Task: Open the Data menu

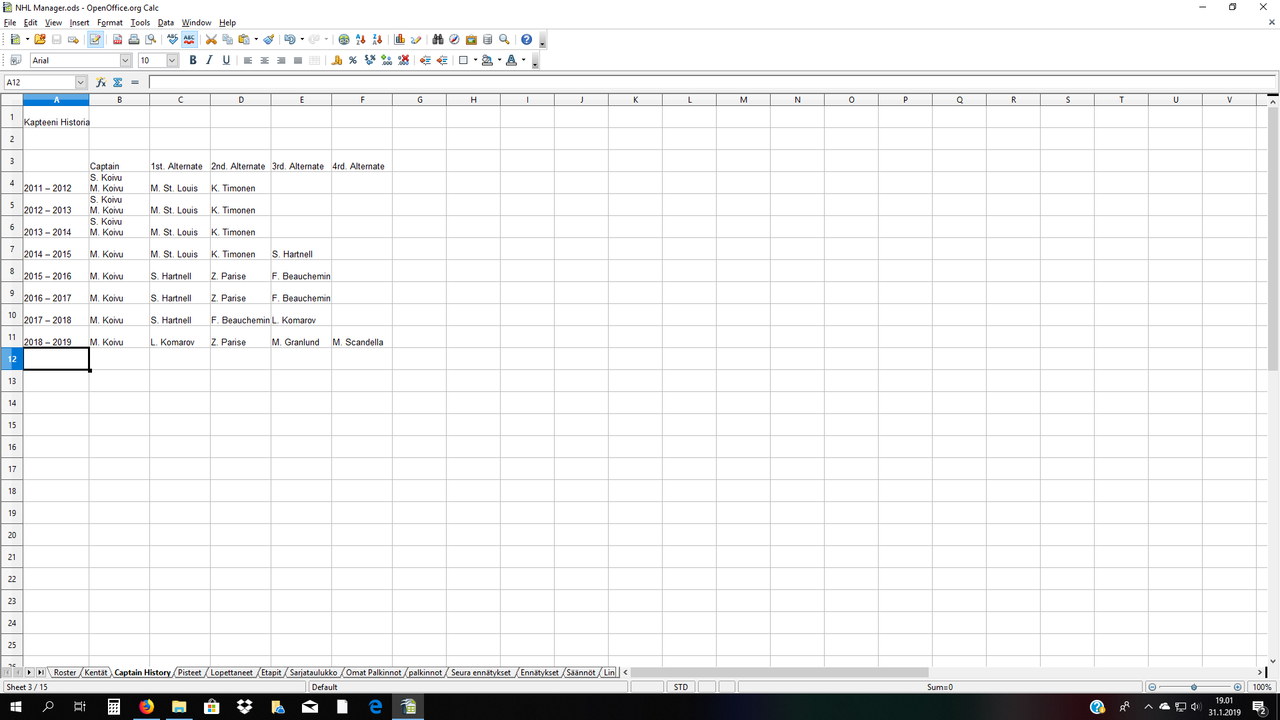Action: point(166,22)
